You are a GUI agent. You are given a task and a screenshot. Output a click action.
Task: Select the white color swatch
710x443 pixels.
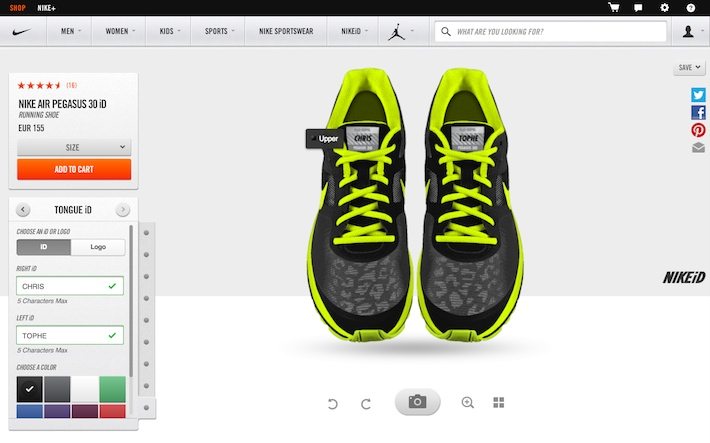[x=85, y=389]
